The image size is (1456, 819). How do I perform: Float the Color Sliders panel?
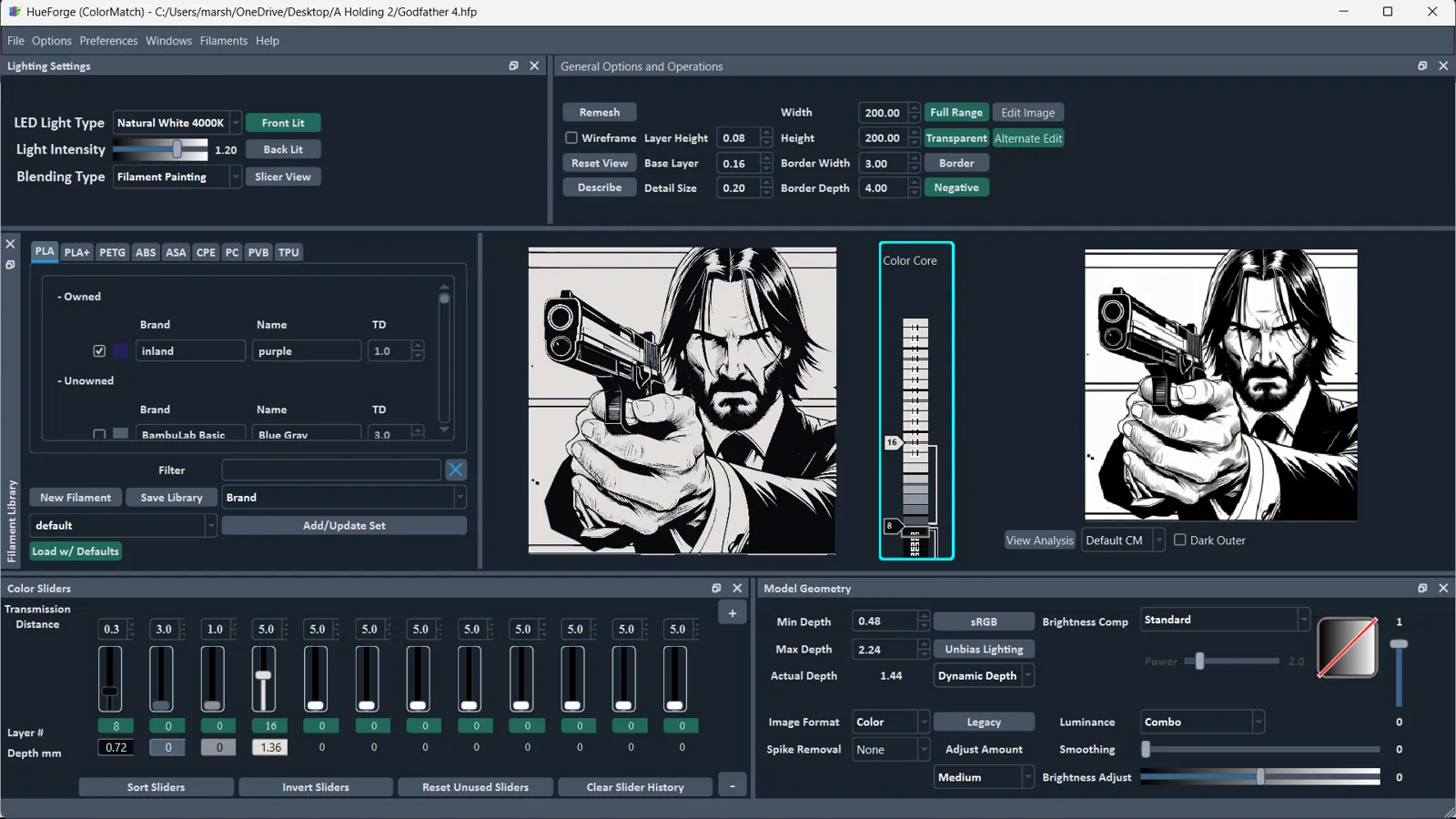click(716, 588)
